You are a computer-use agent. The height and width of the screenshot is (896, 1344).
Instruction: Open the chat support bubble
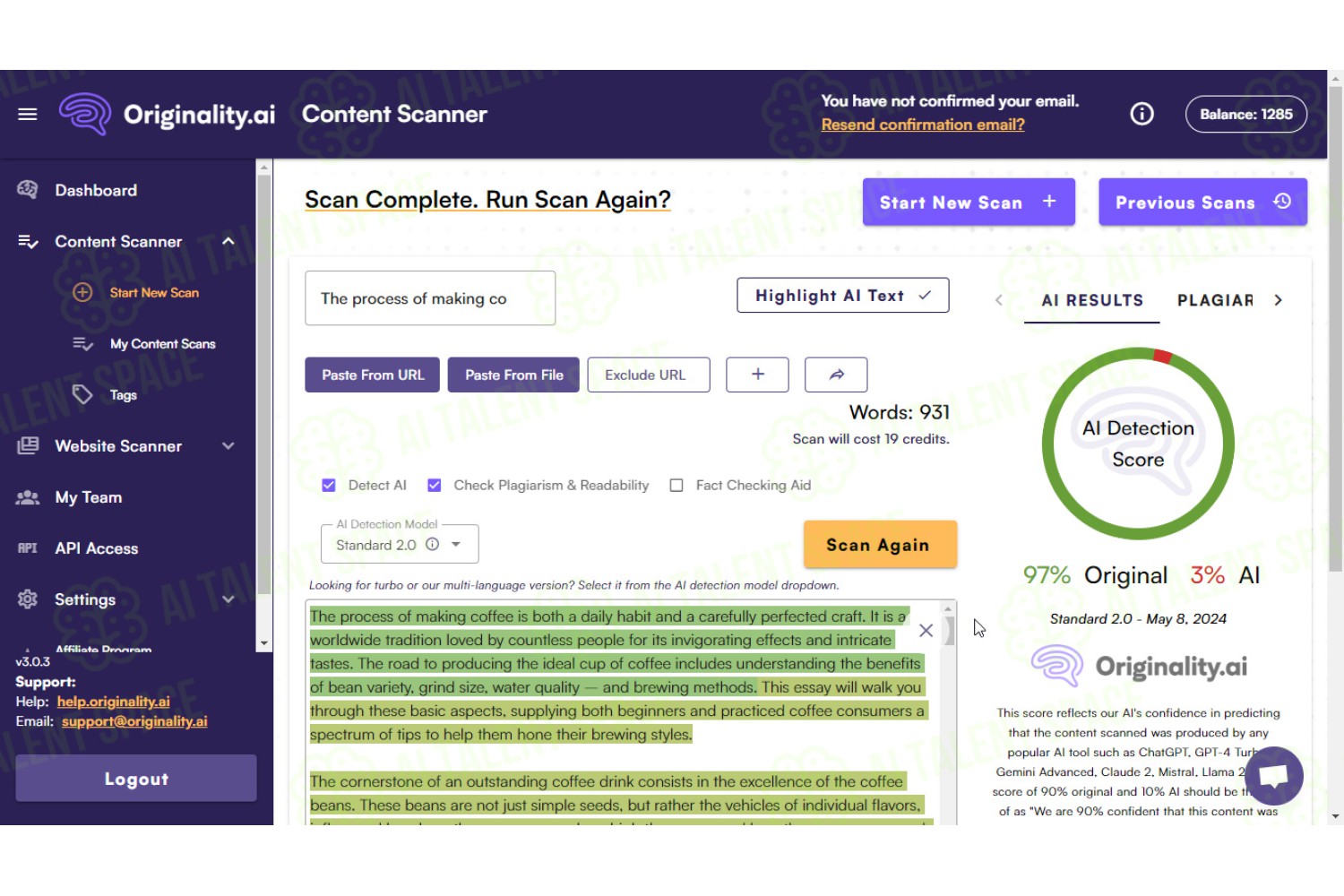pos(1273,776)
